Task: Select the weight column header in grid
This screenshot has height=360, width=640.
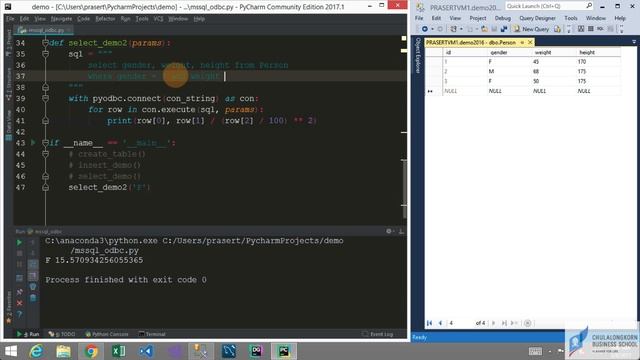Action: 554,52
